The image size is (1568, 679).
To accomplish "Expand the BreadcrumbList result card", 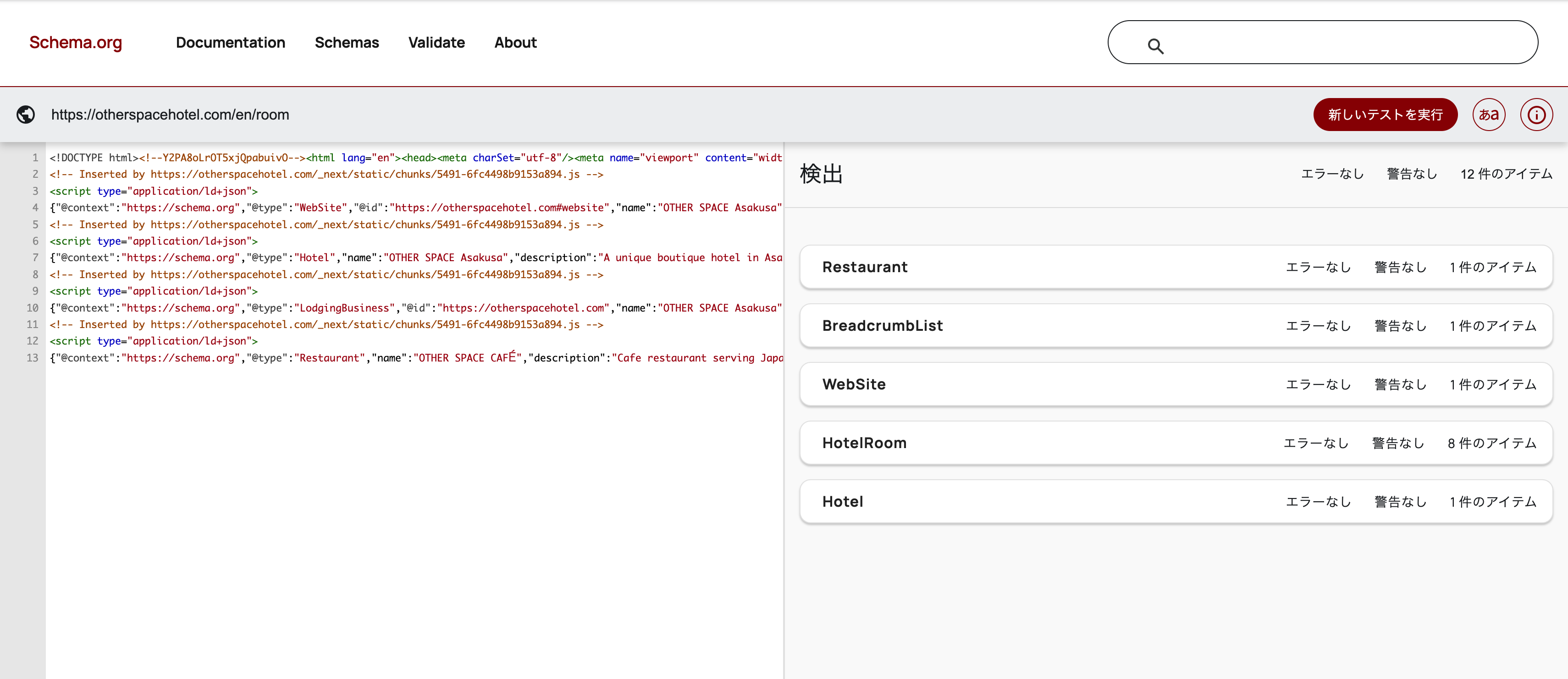I will coord(1176,325).
